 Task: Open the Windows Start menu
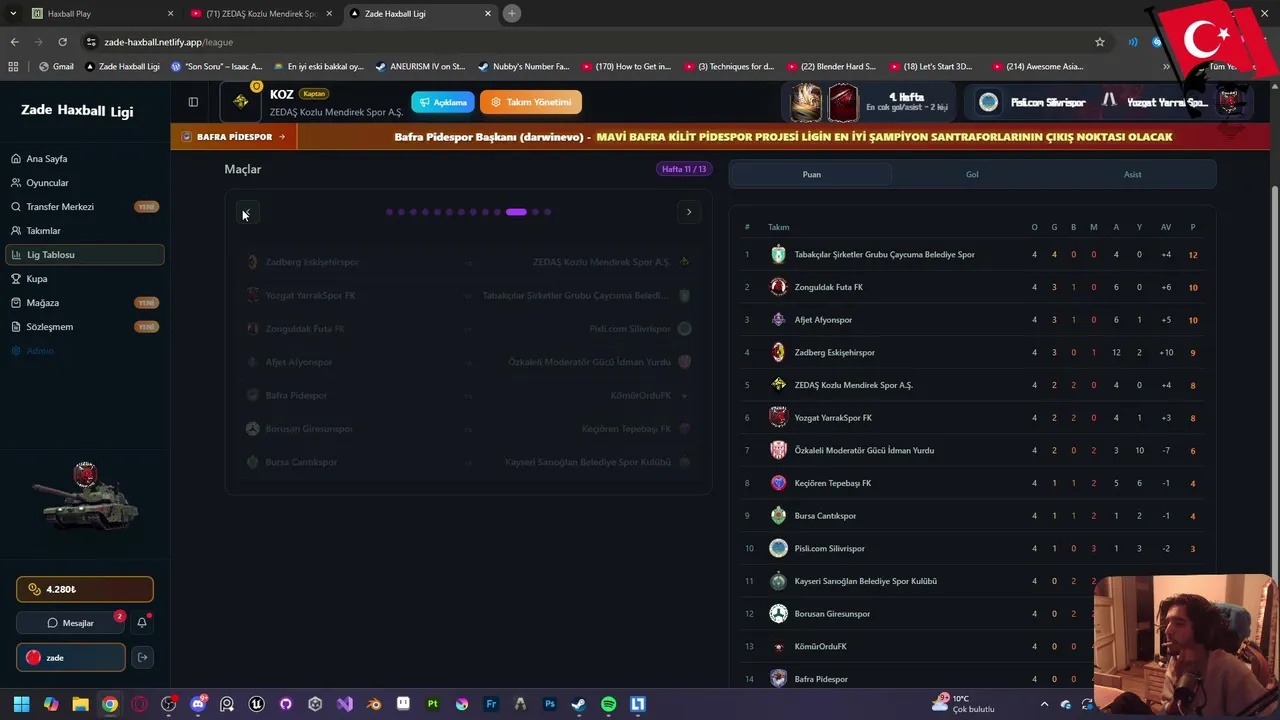[x=21, y=704]
